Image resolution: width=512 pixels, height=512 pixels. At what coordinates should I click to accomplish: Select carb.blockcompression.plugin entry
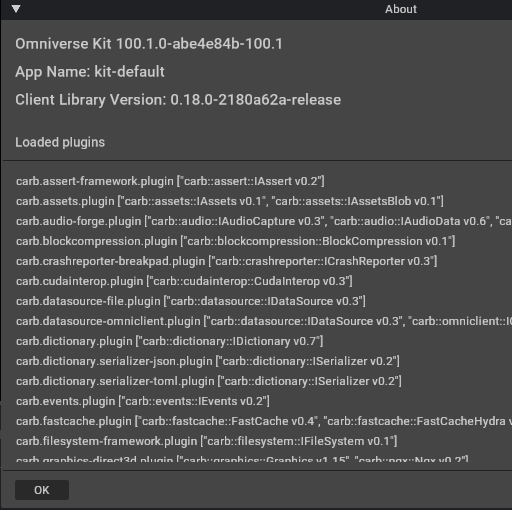[235, 241]
